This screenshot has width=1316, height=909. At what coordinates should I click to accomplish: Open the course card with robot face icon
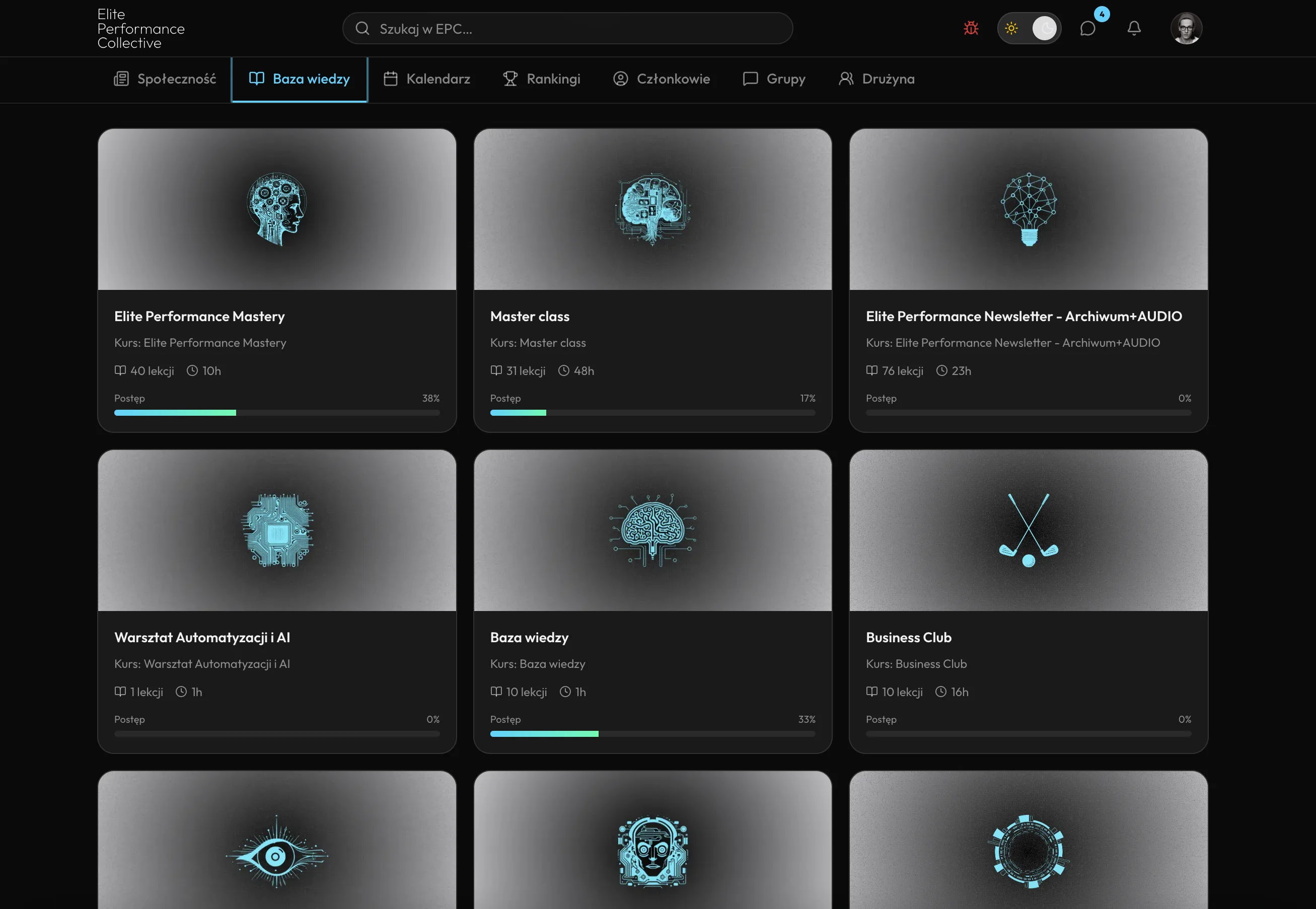[x=653, y=840]
